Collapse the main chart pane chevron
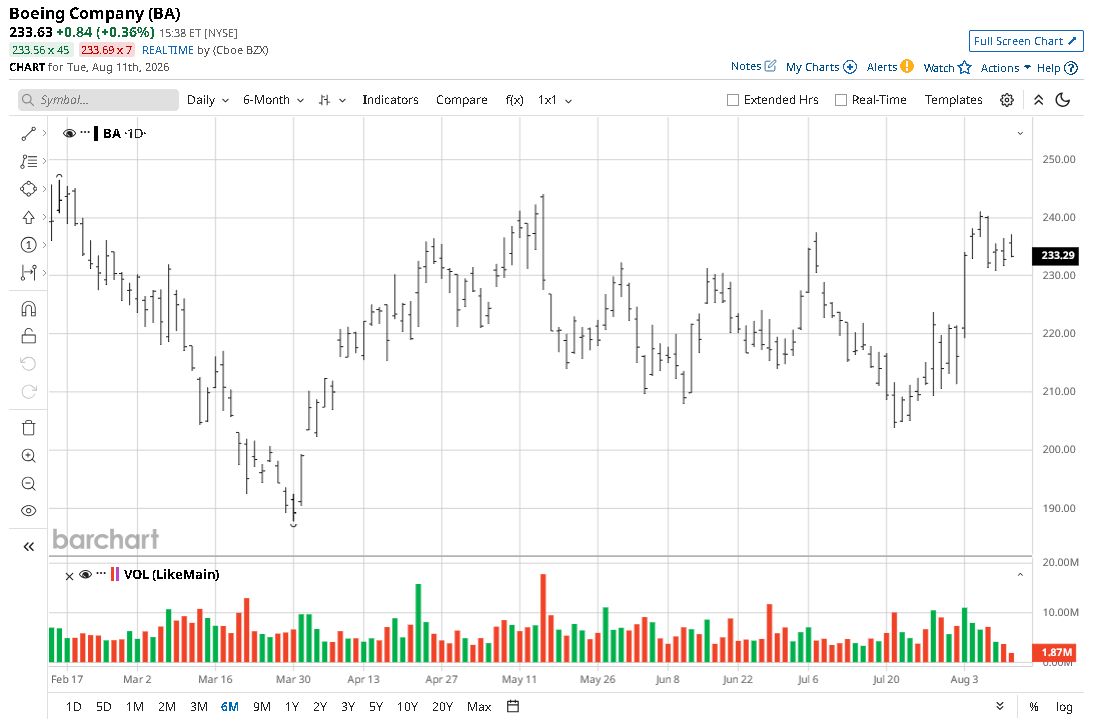This screenshot has width=1103, height=722. 1020,133
